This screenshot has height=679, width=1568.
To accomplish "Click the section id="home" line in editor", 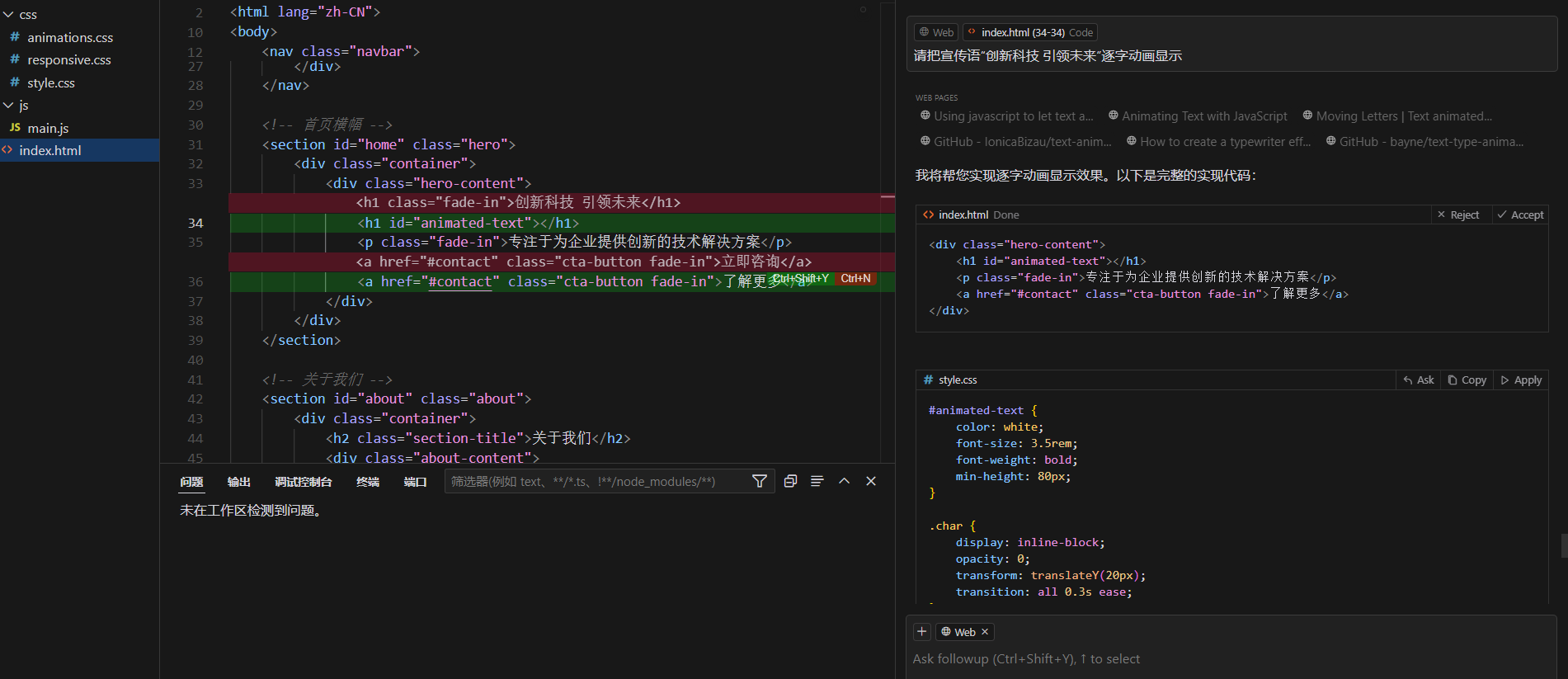I will [388, 144].
